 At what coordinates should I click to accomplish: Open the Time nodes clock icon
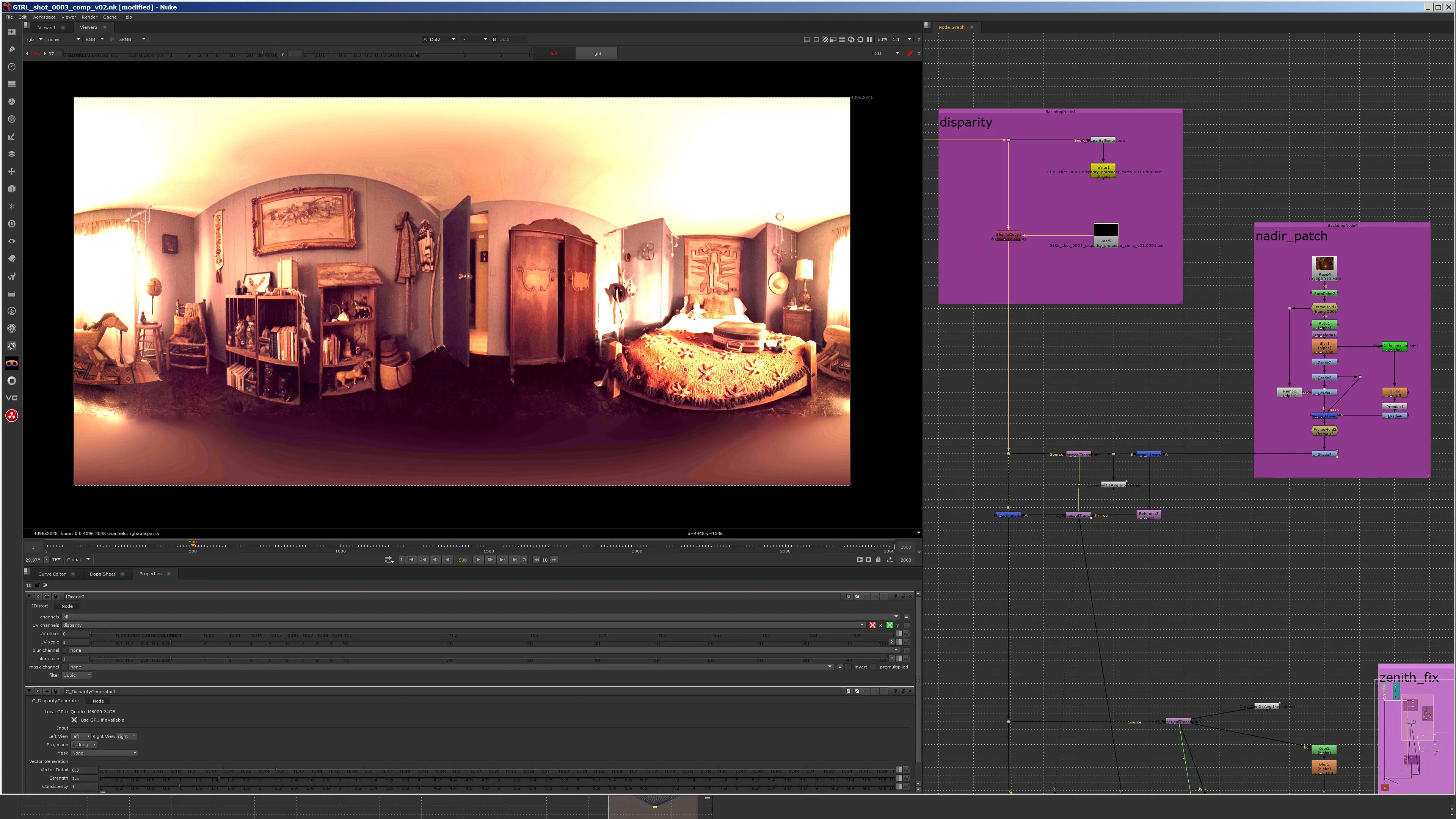point(11,67)
